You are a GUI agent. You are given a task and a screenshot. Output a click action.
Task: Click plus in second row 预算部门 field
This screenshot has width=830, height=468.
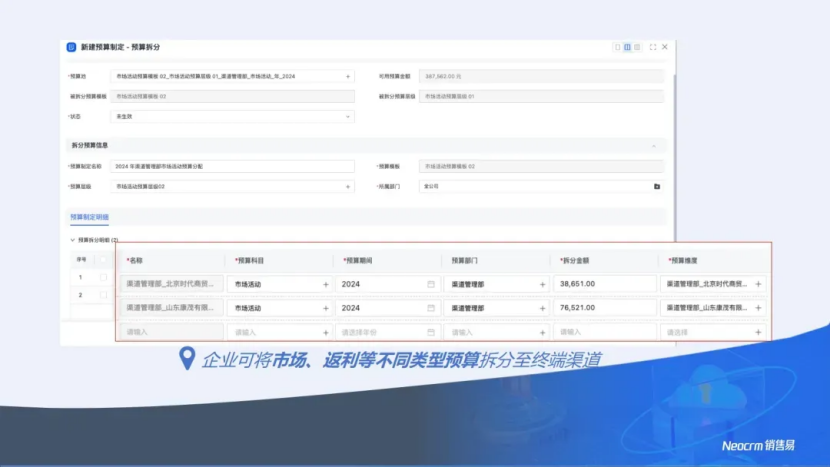click(x=541, y=308)
